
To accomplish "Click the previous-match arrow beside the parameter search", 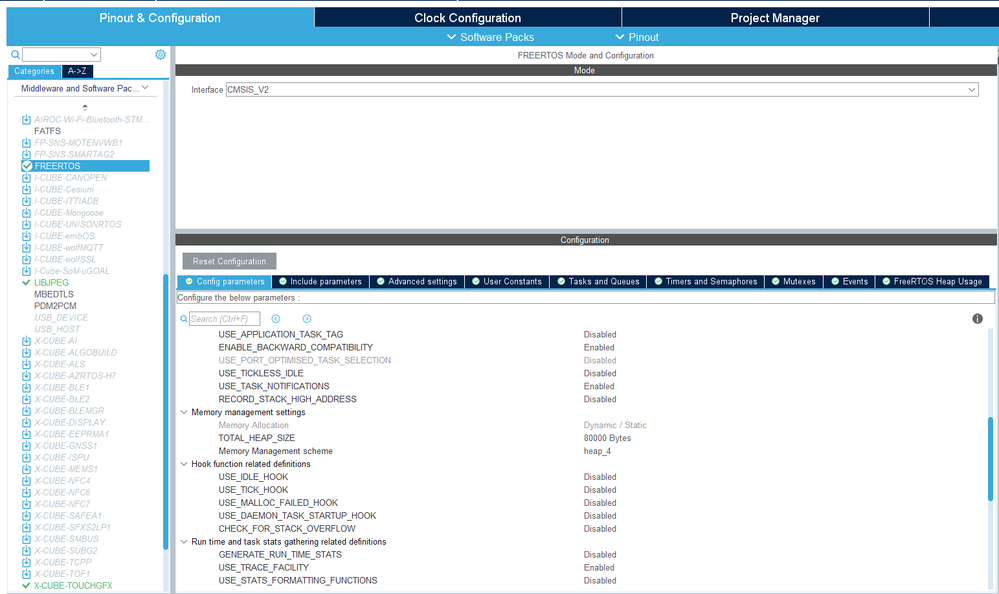I will coord(275,318).
